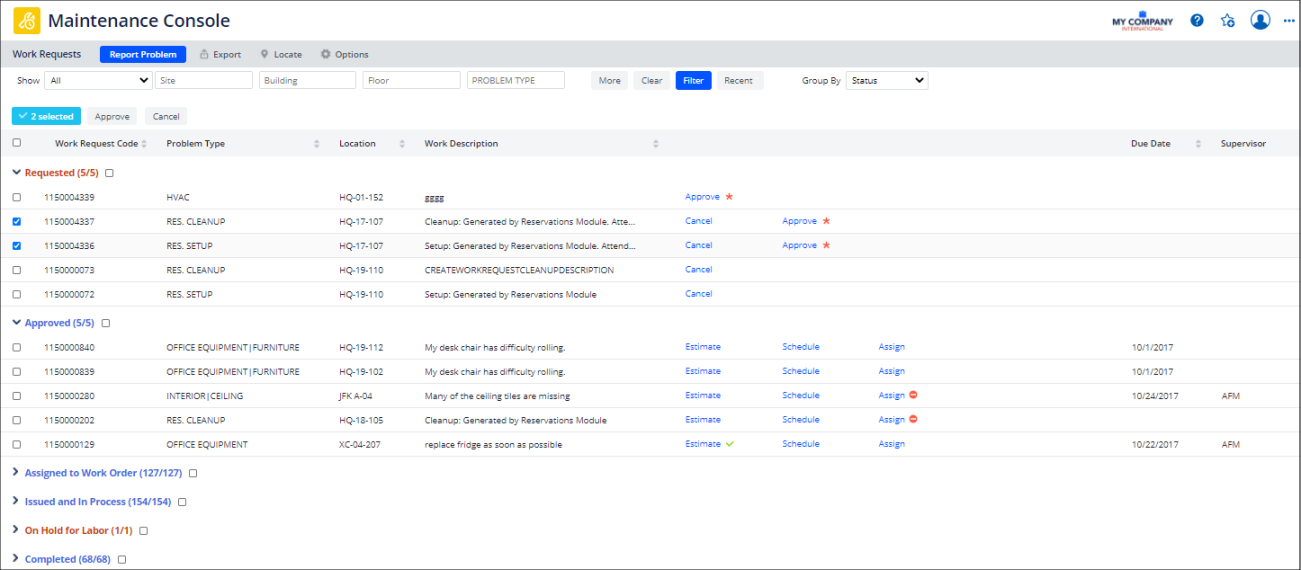
Task: Click the Building filter input field
Action: point(307,81)
